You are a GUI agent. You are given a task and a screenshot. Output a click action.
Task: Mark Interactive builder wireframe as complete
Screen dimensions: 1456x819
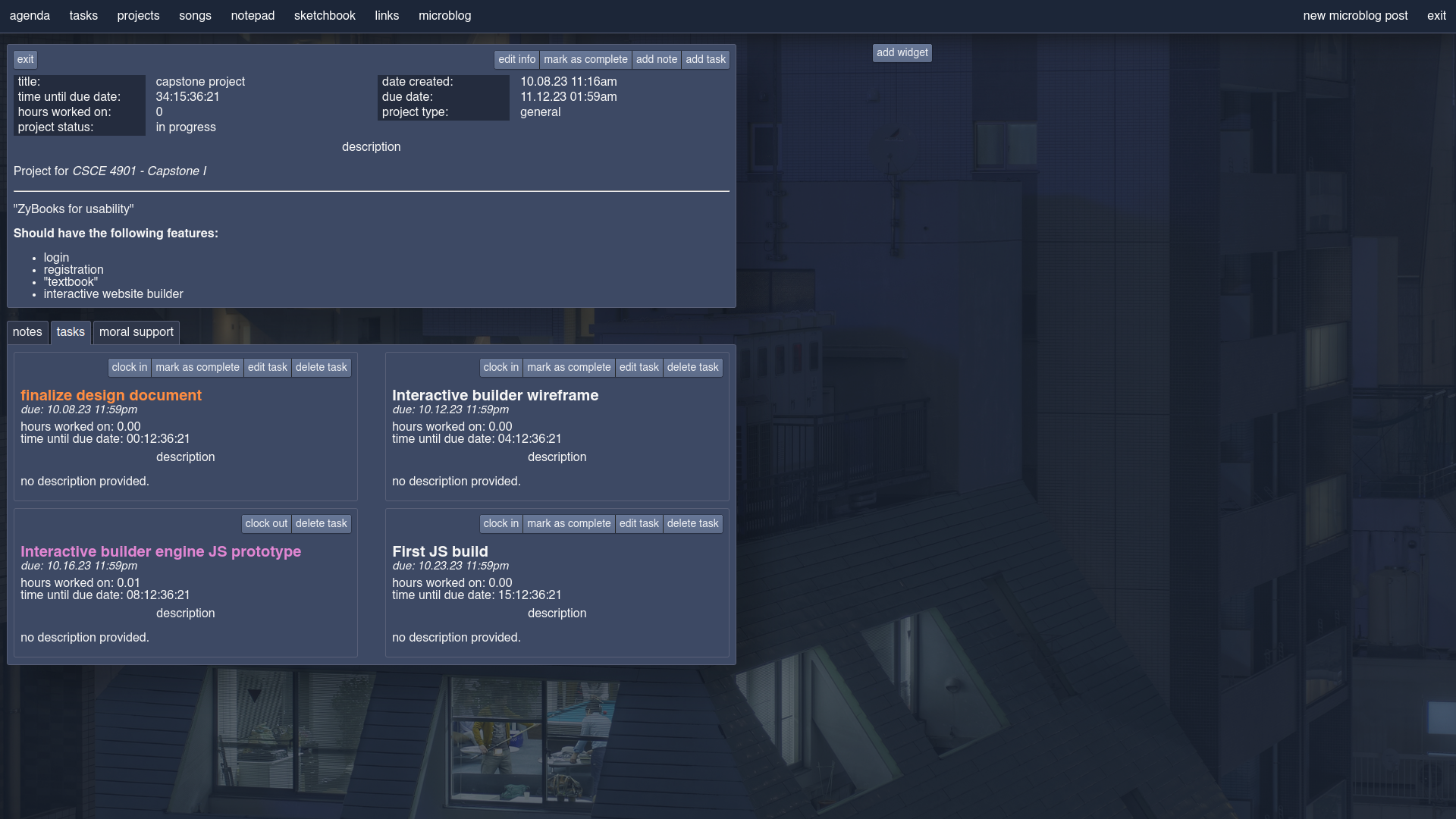tap(570, 368)
